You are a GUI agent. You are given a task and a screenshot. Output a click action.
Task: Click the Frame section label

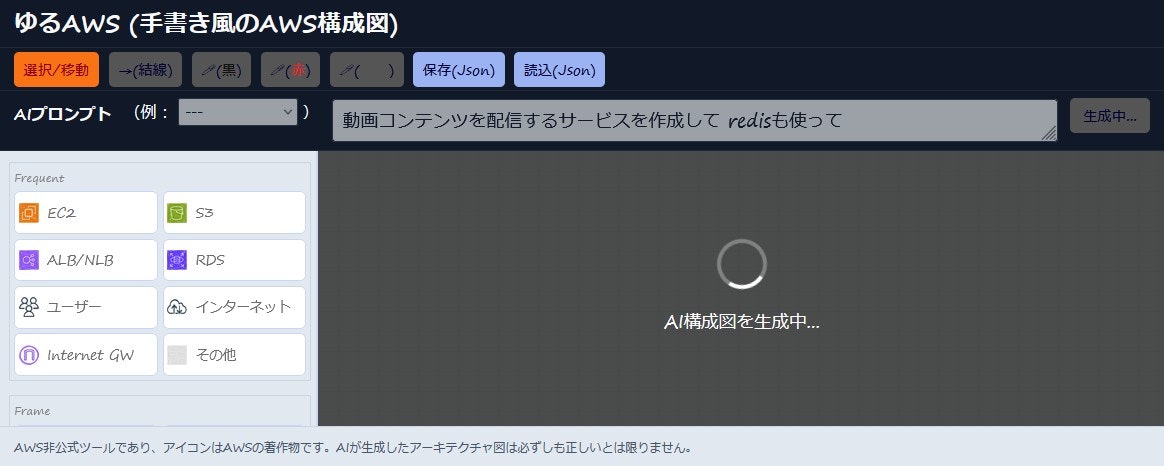[33, 410]
